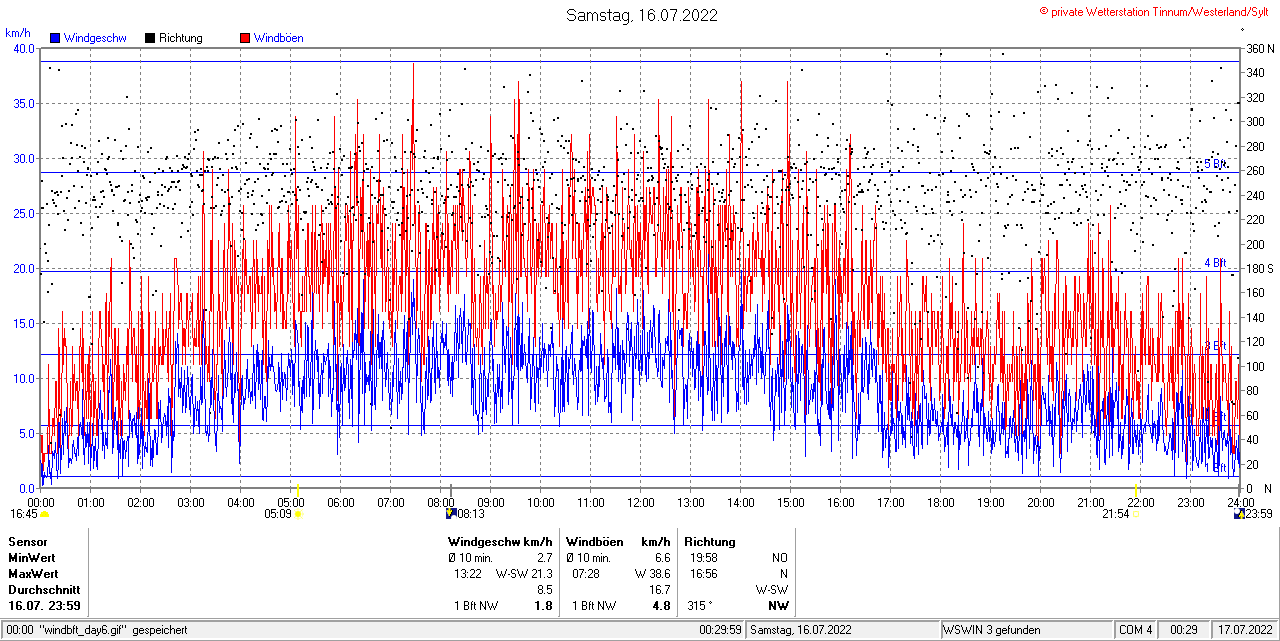Click the moon icon beside 08:13

451,514
